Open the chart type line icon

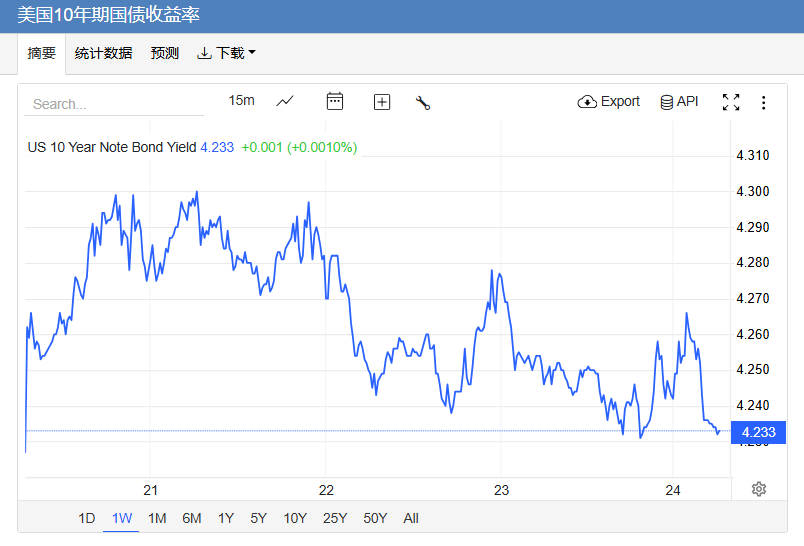coord(285,101)
